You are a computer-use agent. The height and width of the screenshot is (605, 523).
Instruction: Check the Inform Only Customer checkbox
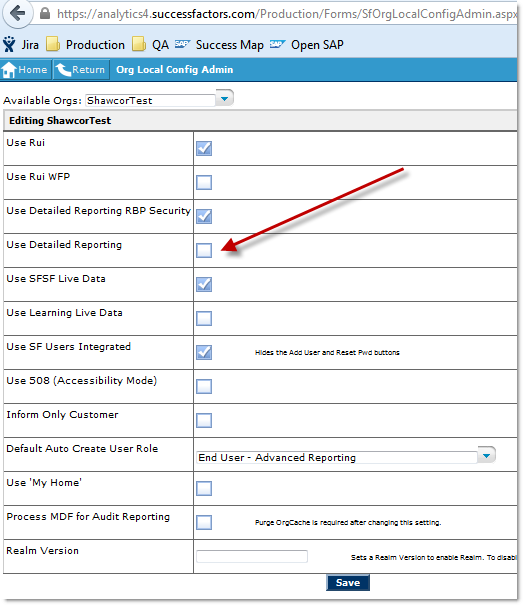pyautogui.click(x=204, y=420)
